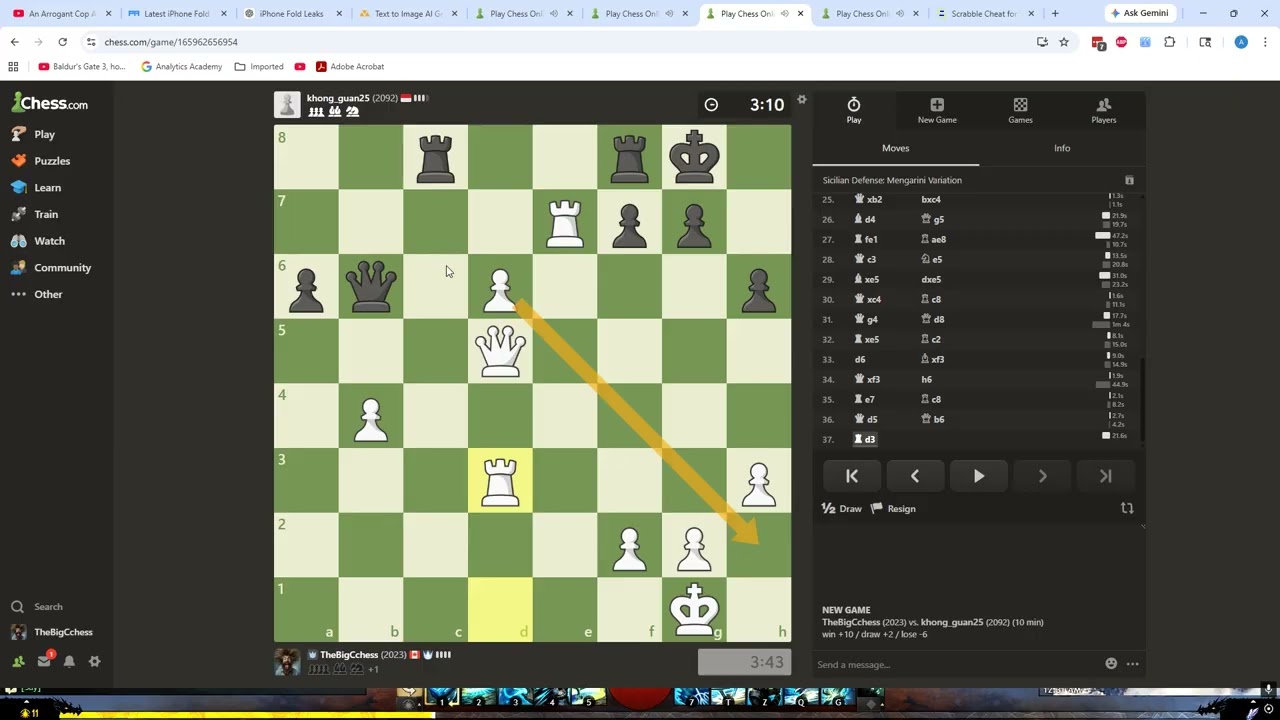Select the white rook on d3
Image resolution: width=1280 pixels, height=720 pixels.
click(x=500, y=481)
